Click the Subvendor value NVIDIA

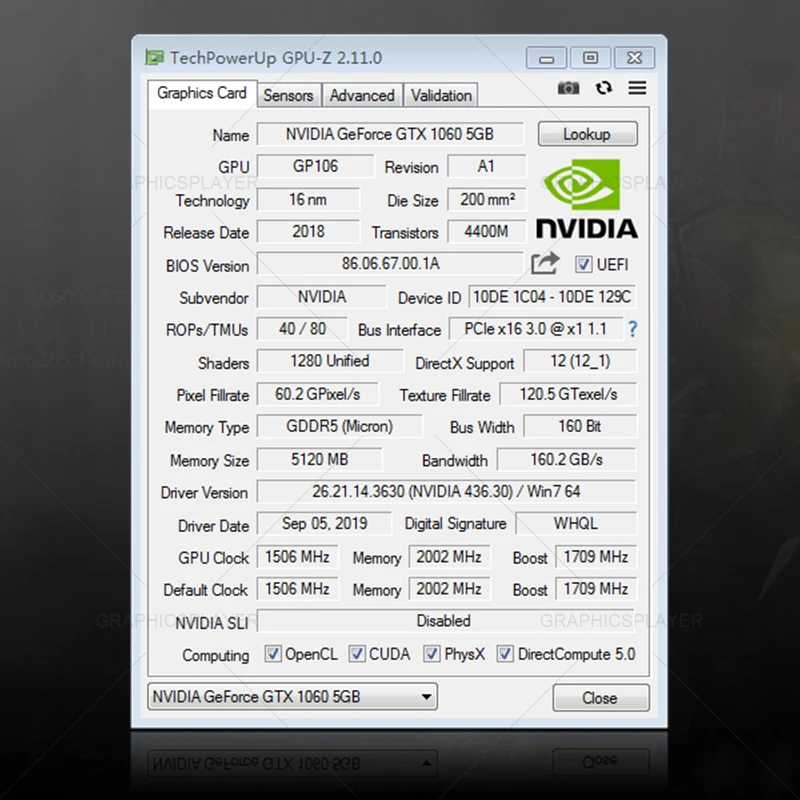click(x=321, y=296)
